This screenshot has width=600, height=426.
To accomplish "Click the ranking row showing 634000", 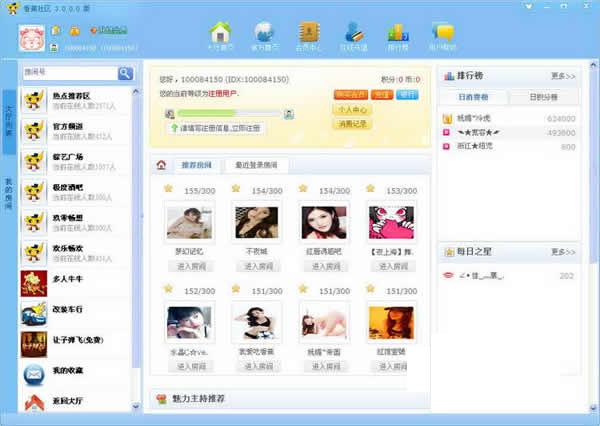I will click(x=509, y=119).
